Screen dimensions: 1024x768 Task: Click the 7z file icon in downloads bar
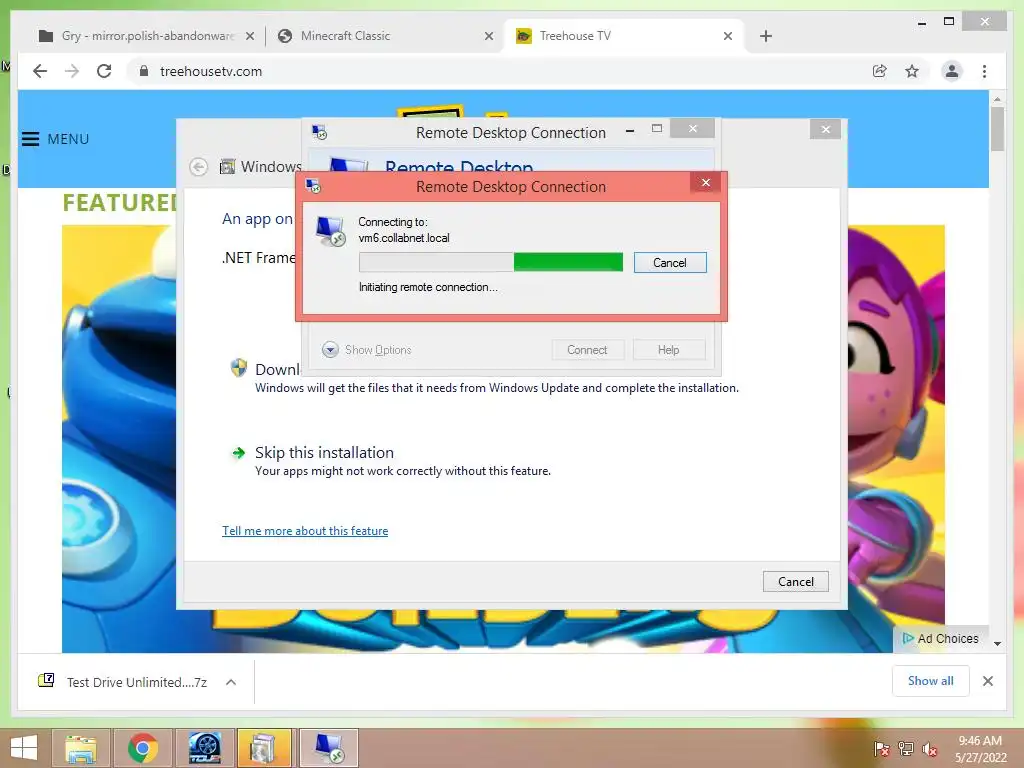pos(46,681)
